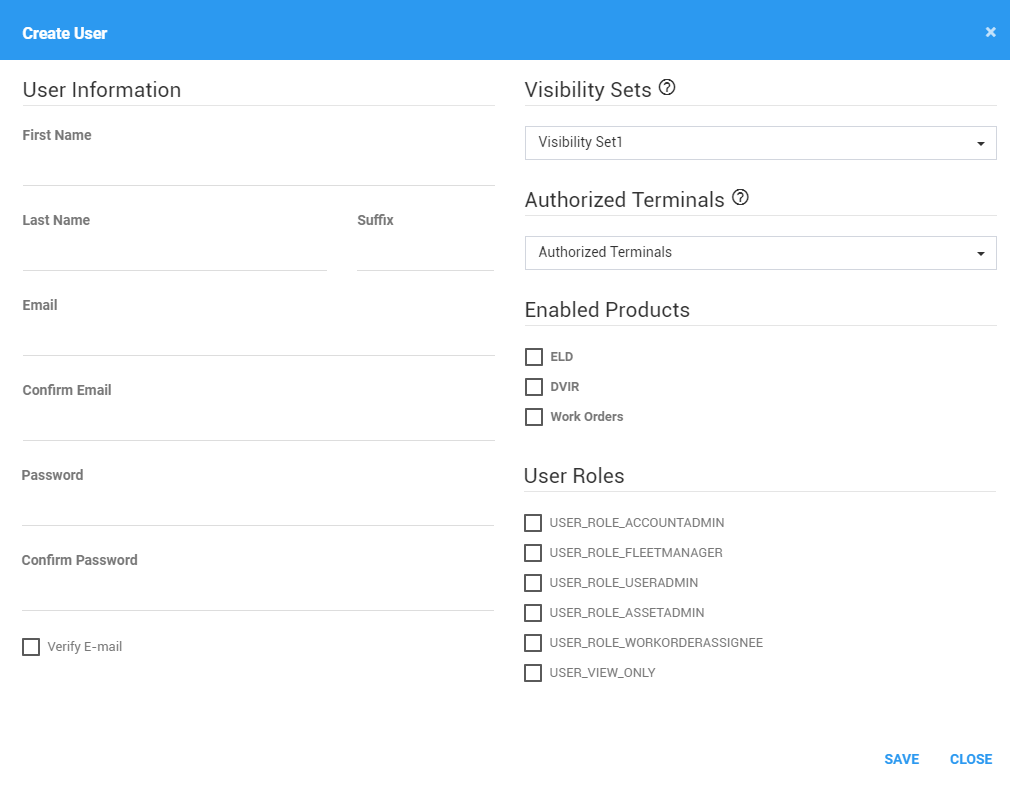The width and height of the screenshot is (1012, 796).
Task: Focus the Password input field
Action: [x=258, y=509]
